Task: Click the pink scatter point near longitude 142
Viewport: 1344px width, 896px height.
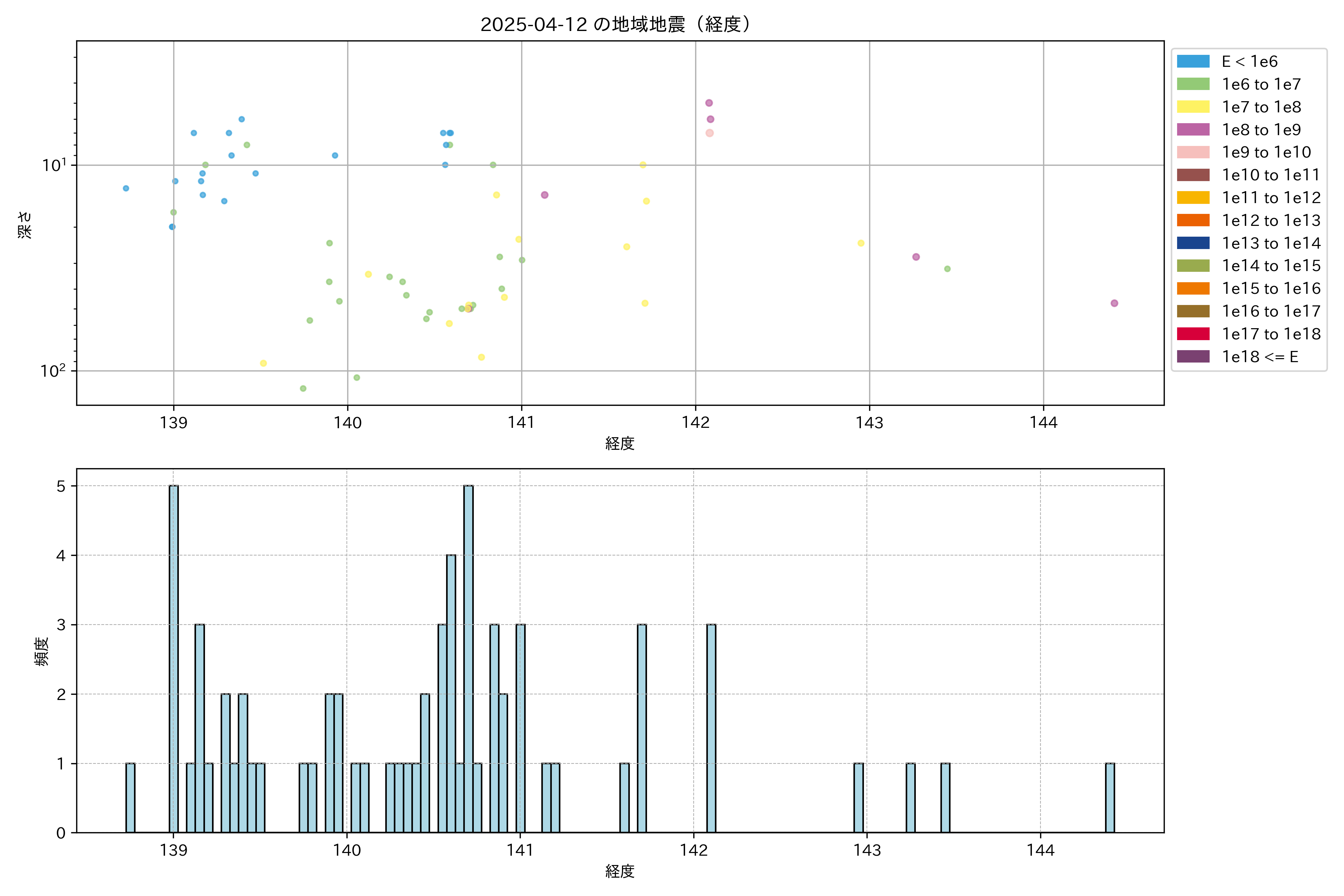Action: tap(709, 133)
